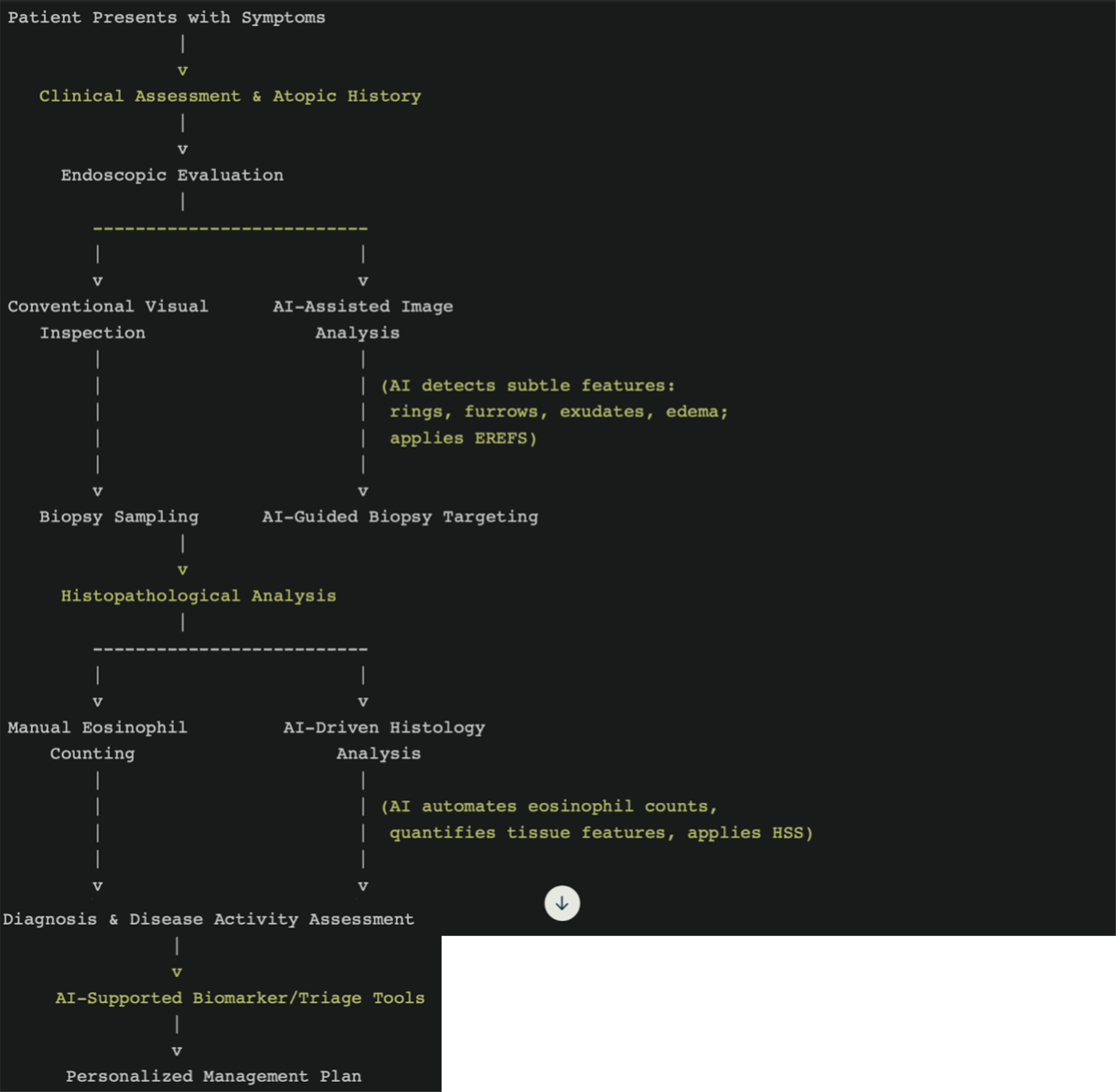Select 'Clinical Assessment & Atopic History' line
Screen dimensions: 1116x1092
pyautogui.click(x=230, y=96)
